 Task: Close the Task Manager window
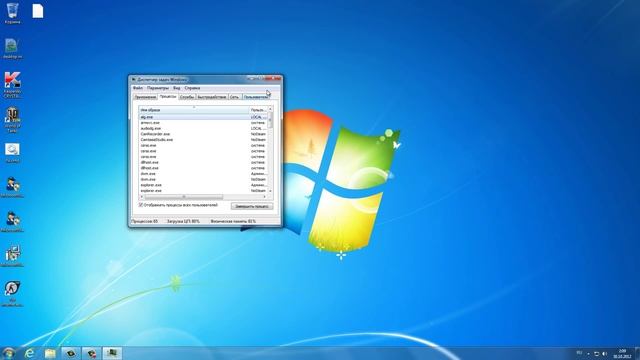[x=273, y=78]
